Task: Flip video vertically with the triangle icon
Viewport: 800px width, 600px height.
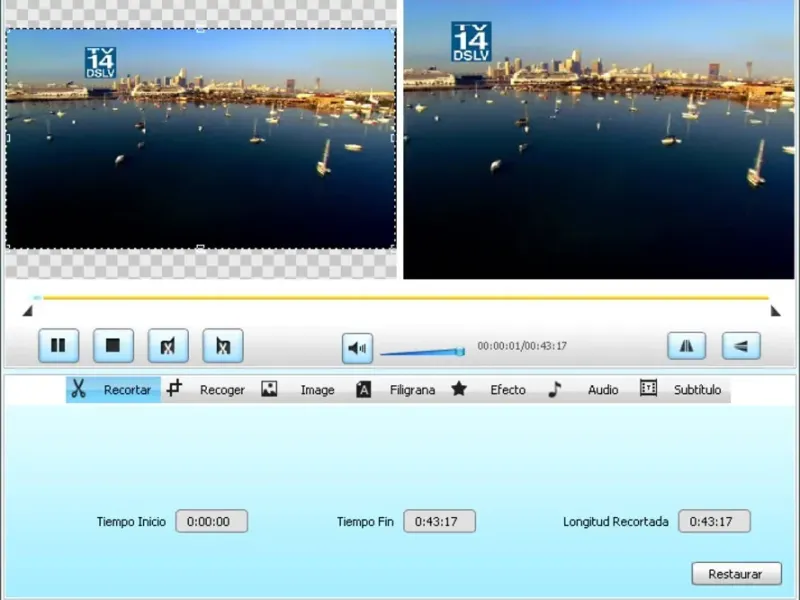Action: (741, 346)
